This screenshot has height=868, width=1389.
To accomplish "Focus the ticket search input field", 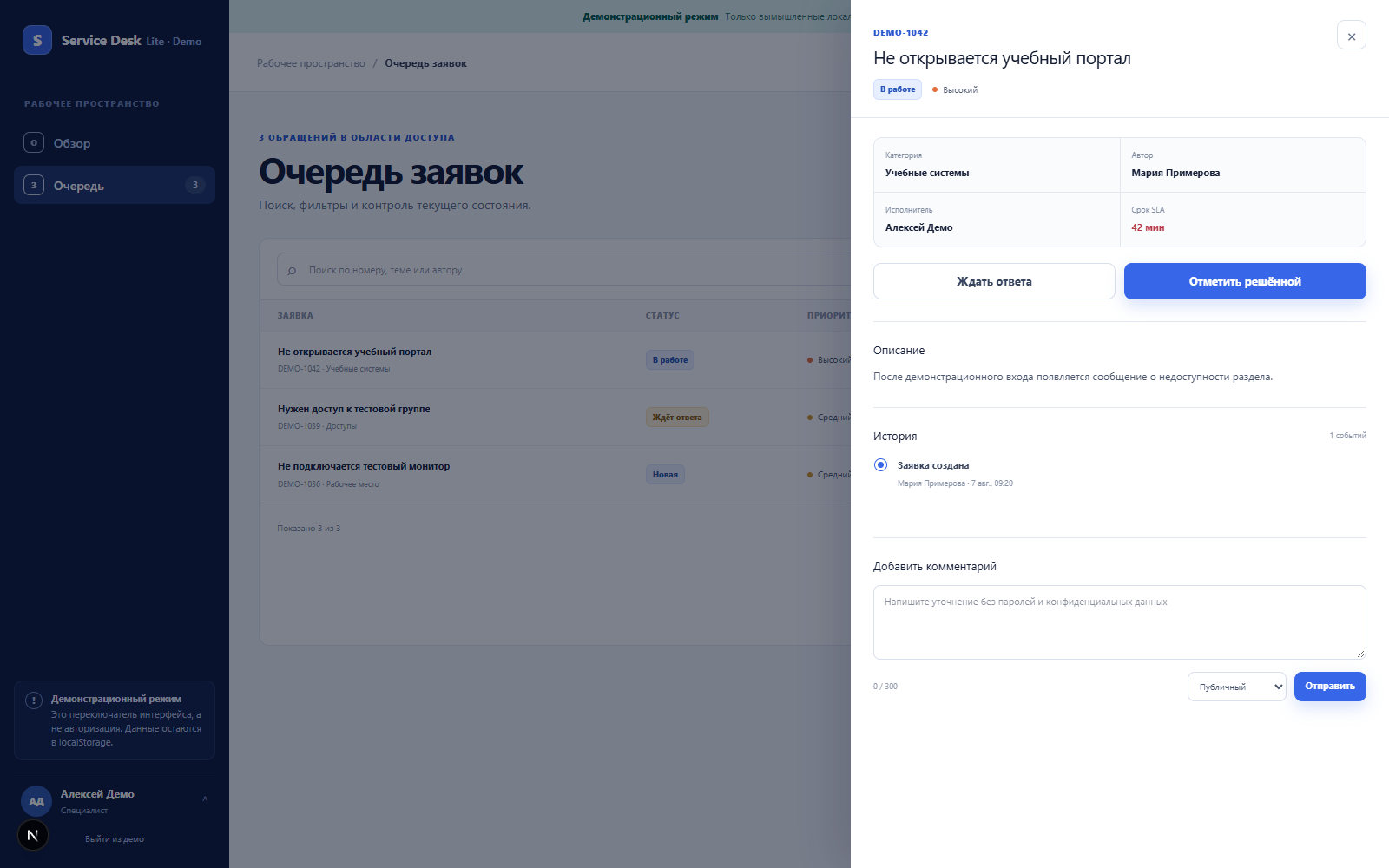I will tap(564, 270).
